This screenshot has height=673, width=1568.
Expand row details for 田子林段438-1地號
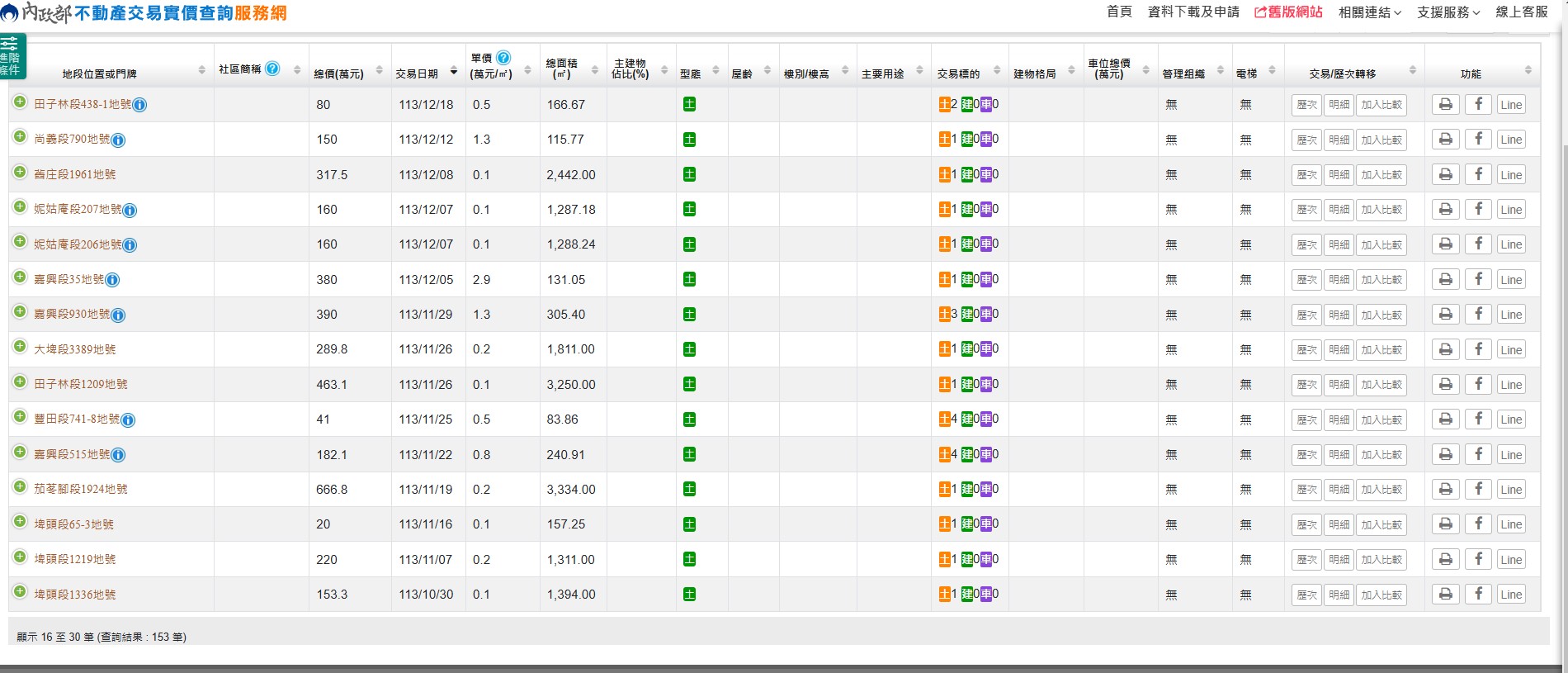coord(20,102)
